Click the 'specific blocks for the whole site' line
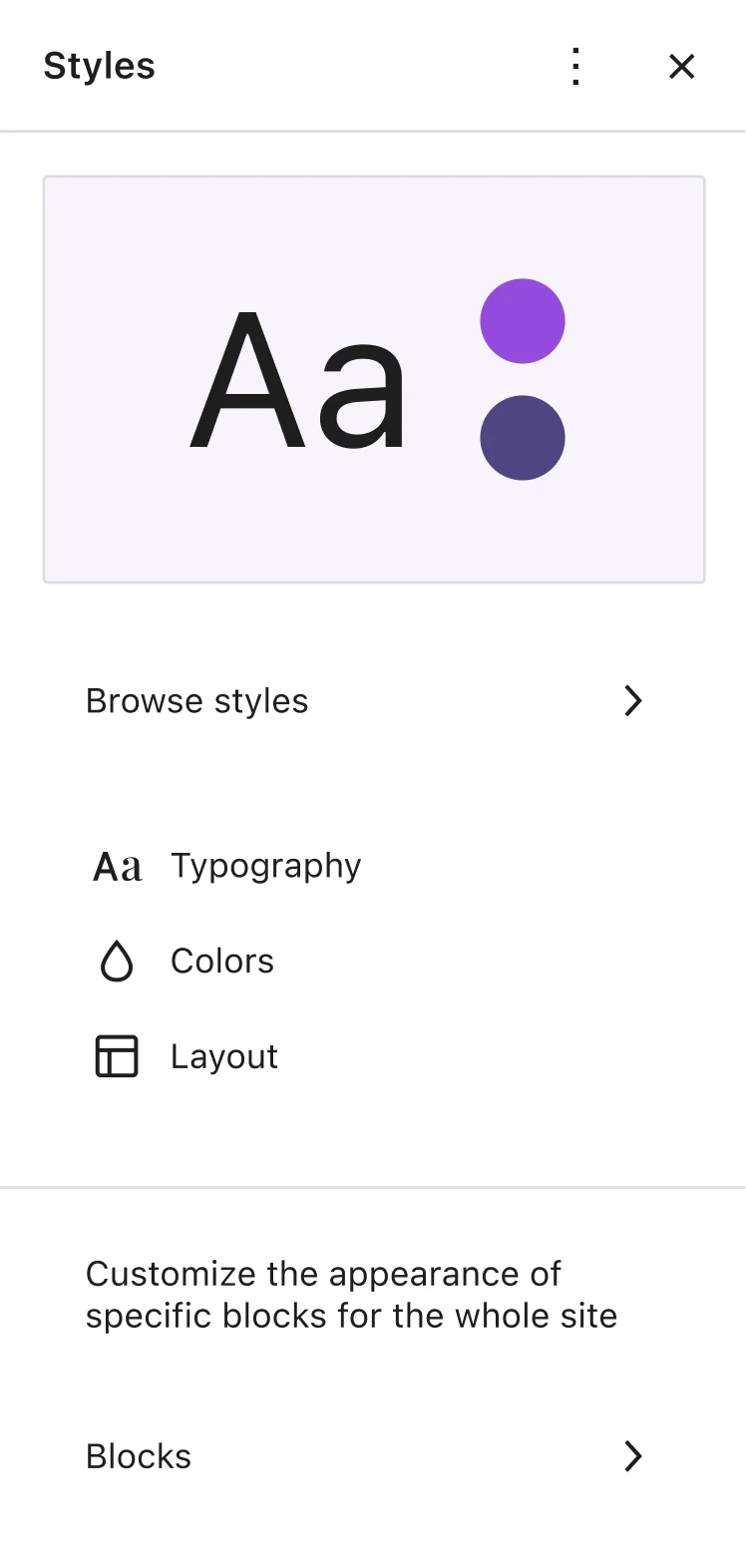The height and width of the screenshot is (1568, 746). coord(352,1316)
